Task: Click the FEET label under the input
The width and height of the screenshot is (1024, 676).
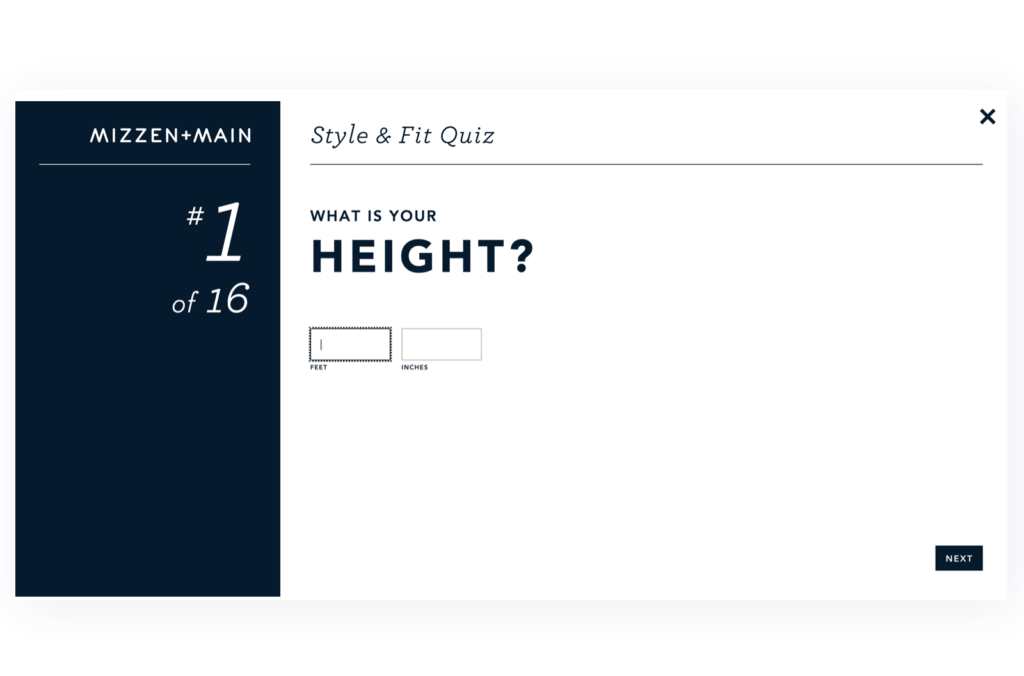Action: coord(319,368)
